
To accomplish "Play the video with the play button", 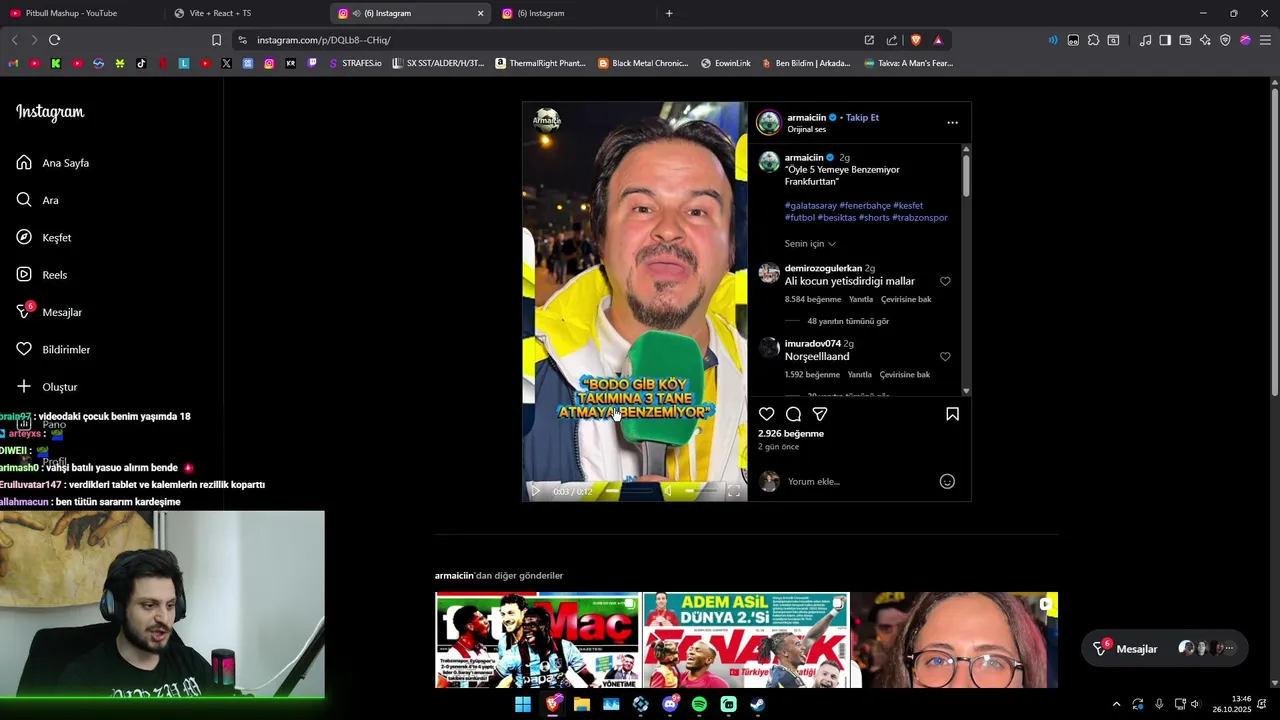I will 535,491.
